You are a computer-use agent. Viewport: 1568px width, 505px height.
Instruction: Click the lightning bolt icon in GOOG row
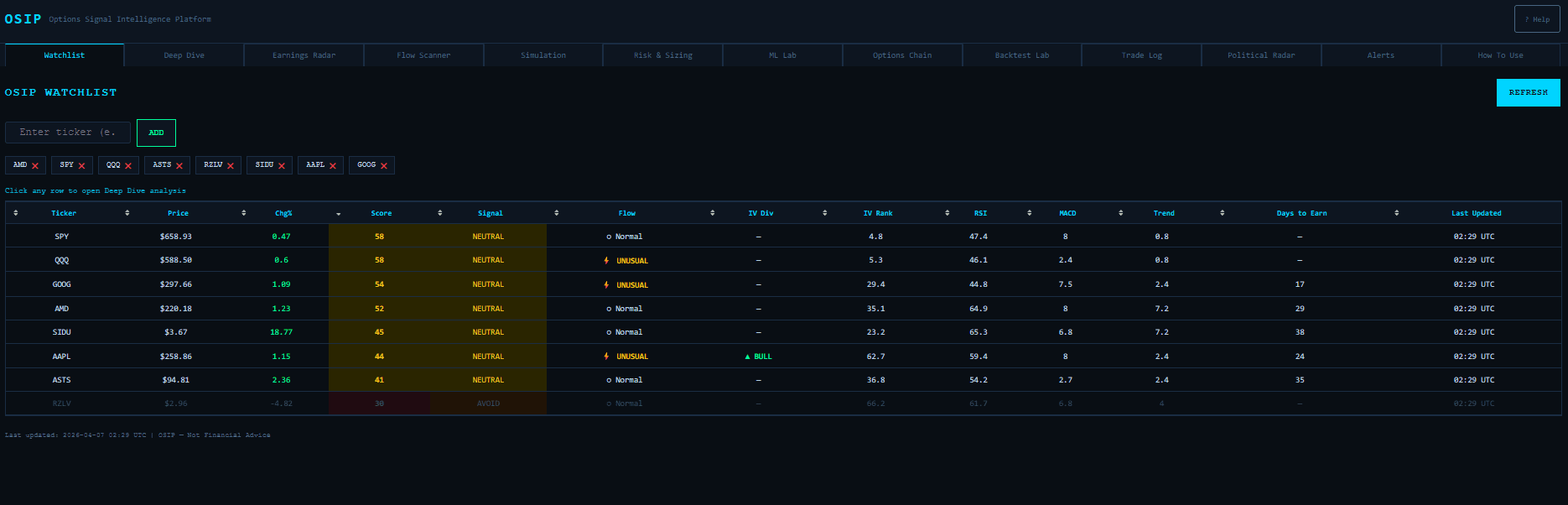tap(606, 284)
